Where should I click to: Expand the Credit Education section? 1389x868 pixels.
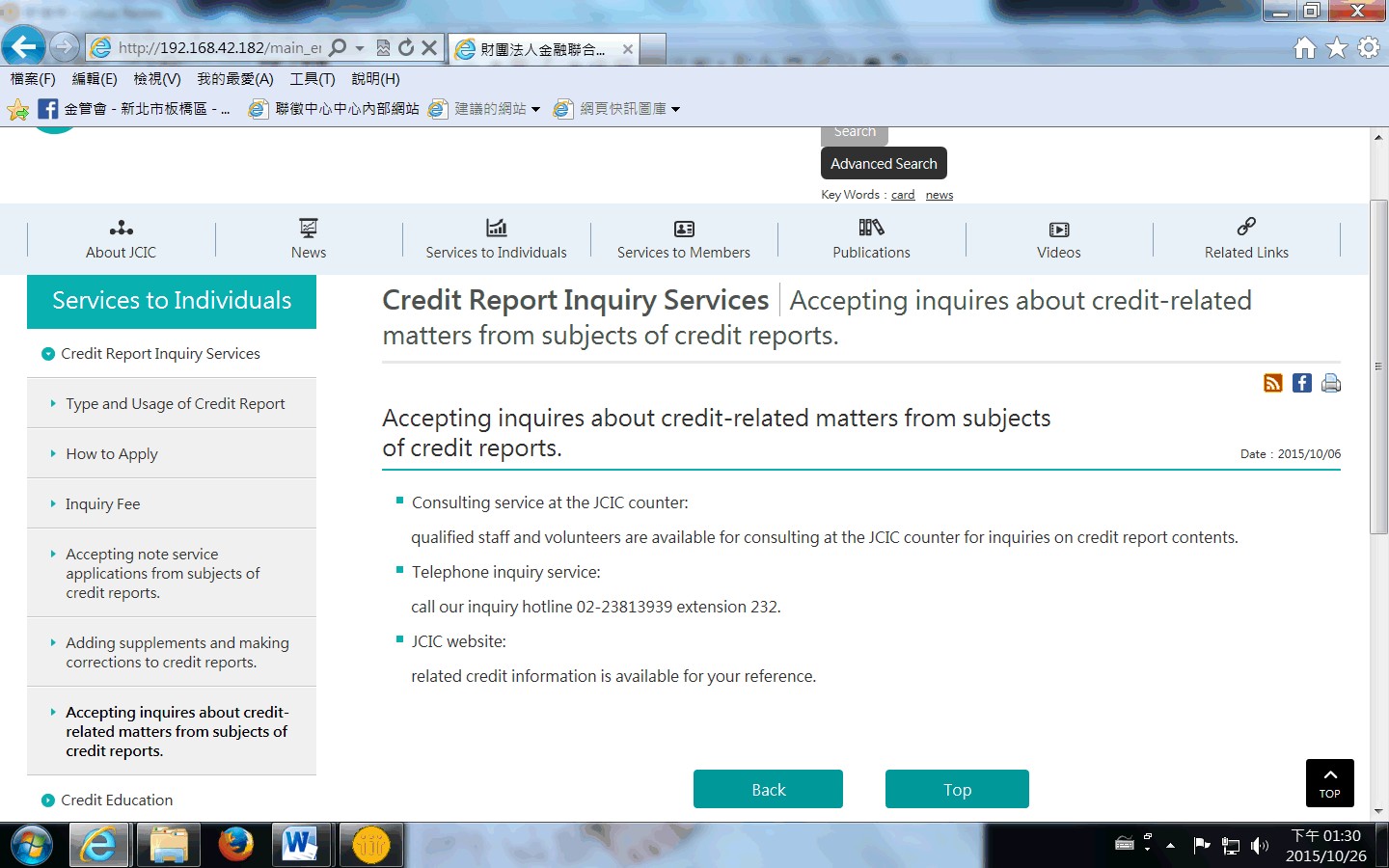[117, 800]
